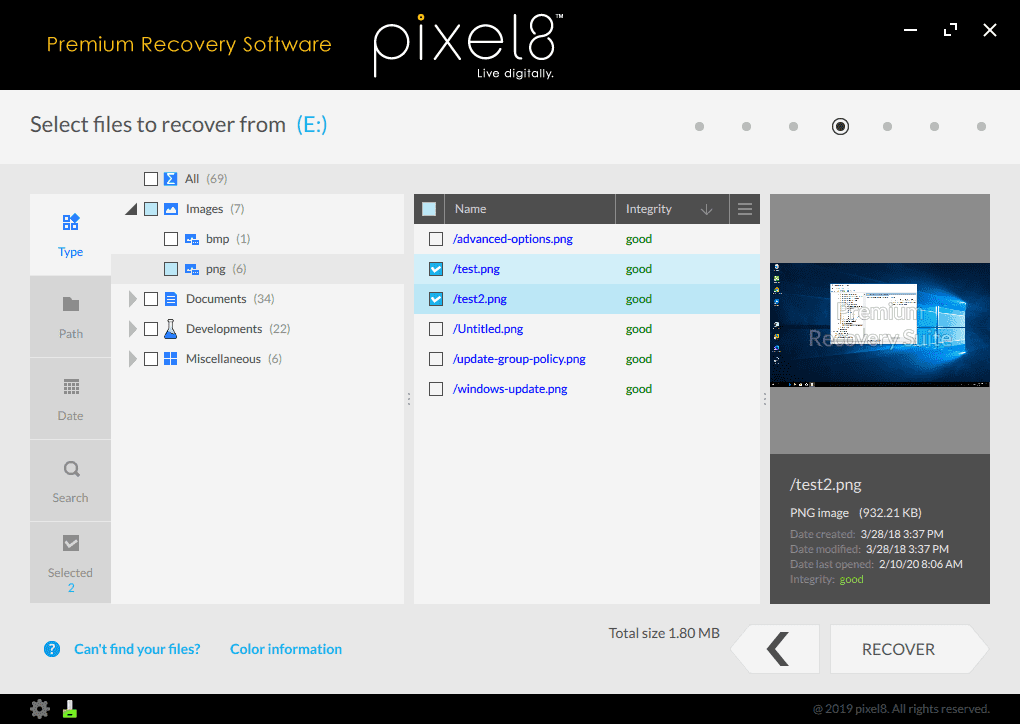Switch to the Date tab

(70, 399)
